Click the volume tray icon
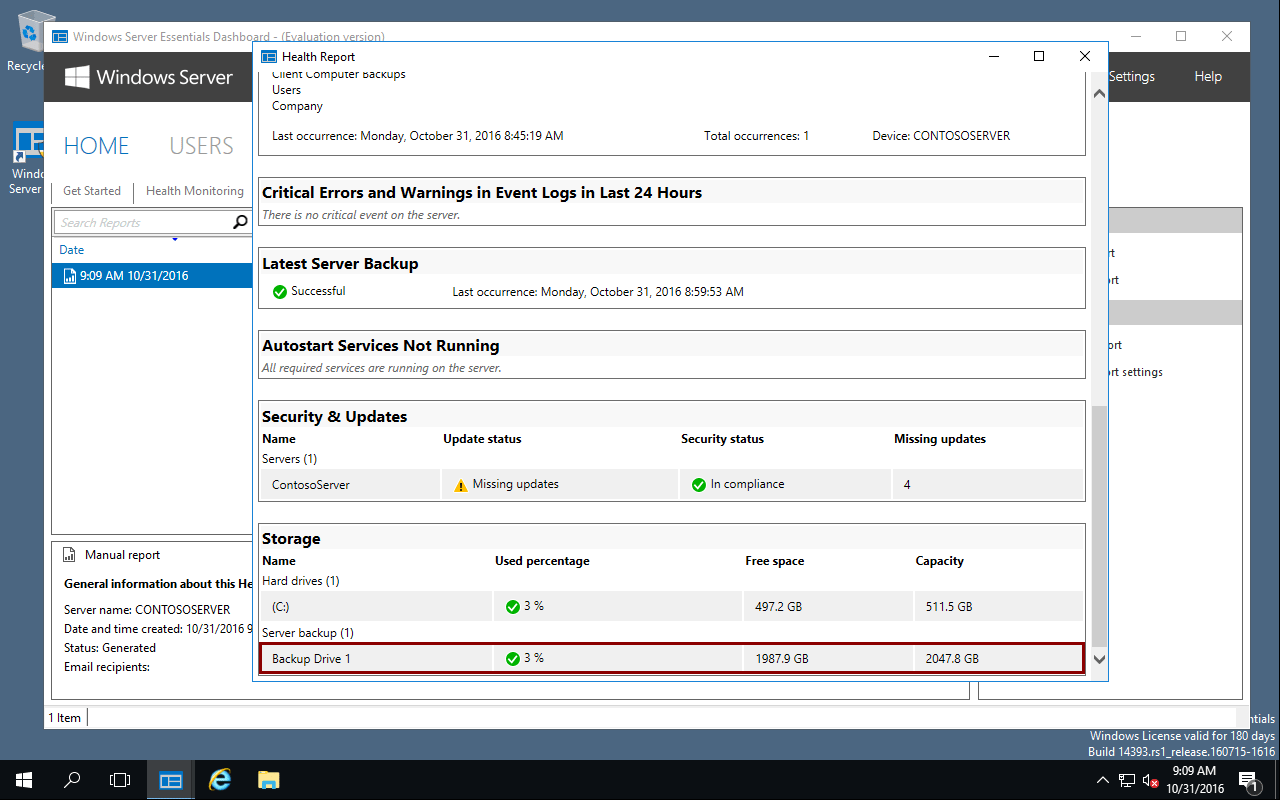This screenshot has height=800, width=1280. [1148, 780]
